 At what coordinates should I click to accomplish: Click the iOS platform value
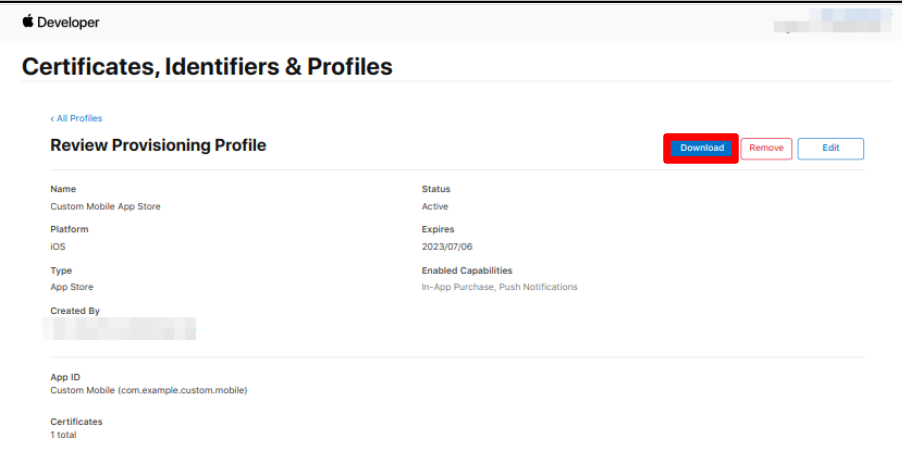click(58, 247)
